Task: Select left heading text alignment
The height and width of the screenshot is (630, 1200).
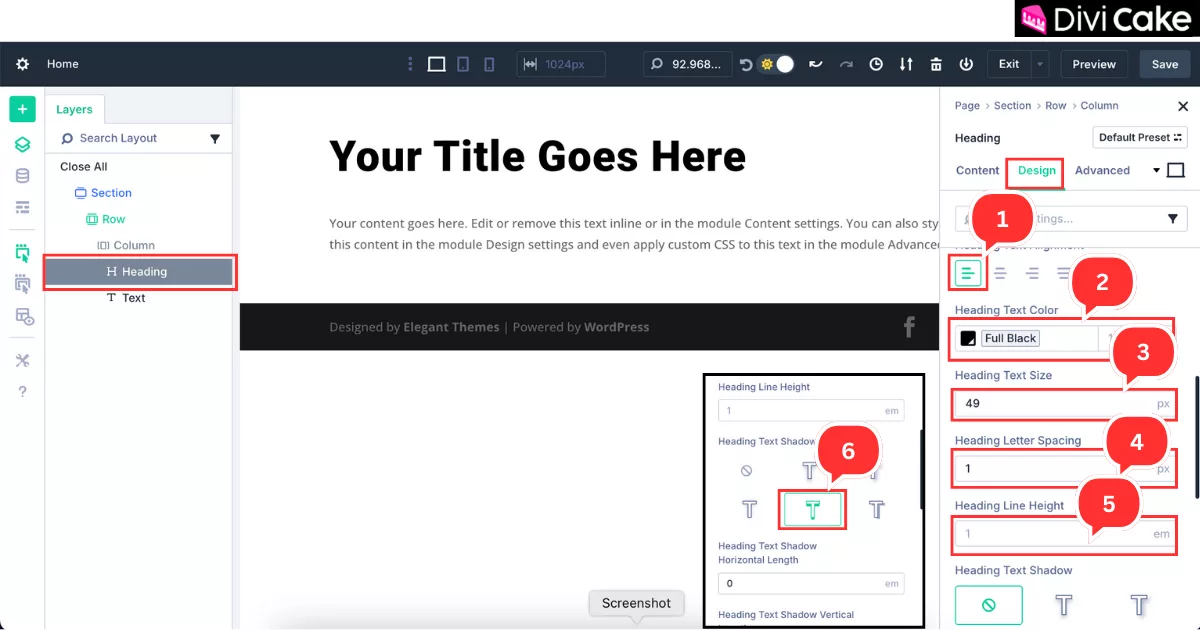Action: (x=967, y=273)
